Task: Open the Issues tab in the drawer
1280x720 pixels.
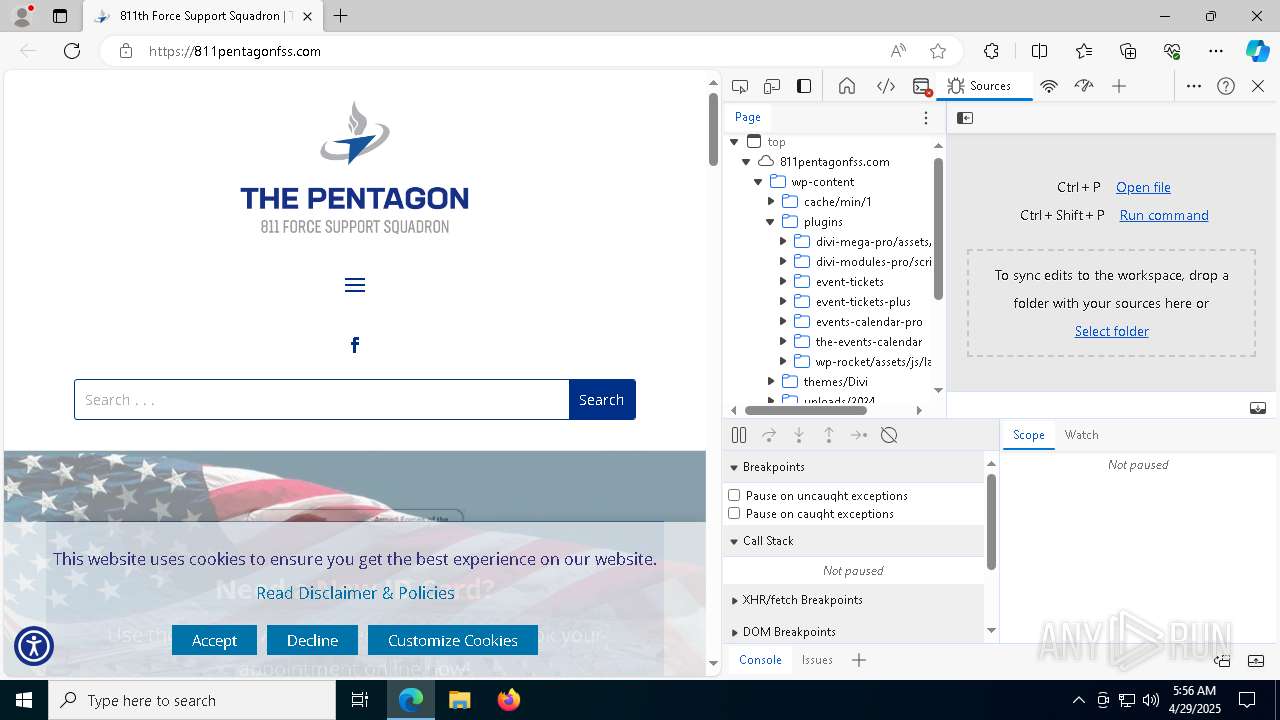Action: [x=817, y=660]
